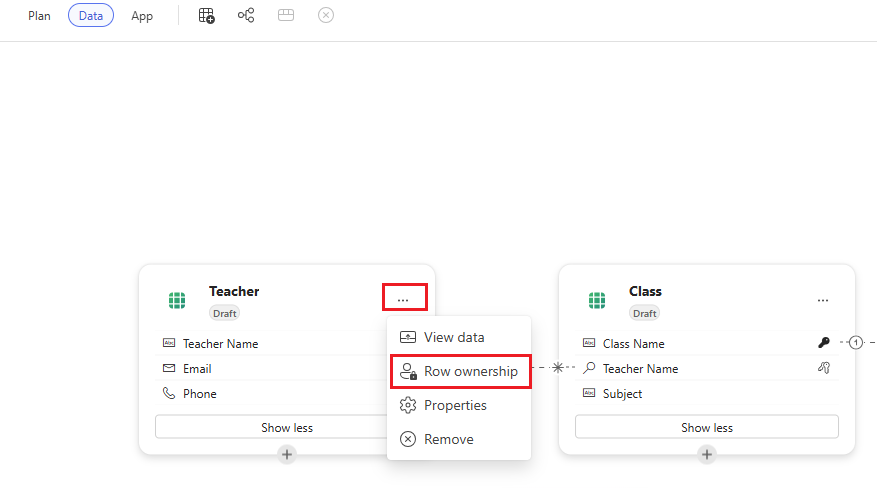Click the text type icon beside Subject
877x488 pixels.
pos(589,393)
